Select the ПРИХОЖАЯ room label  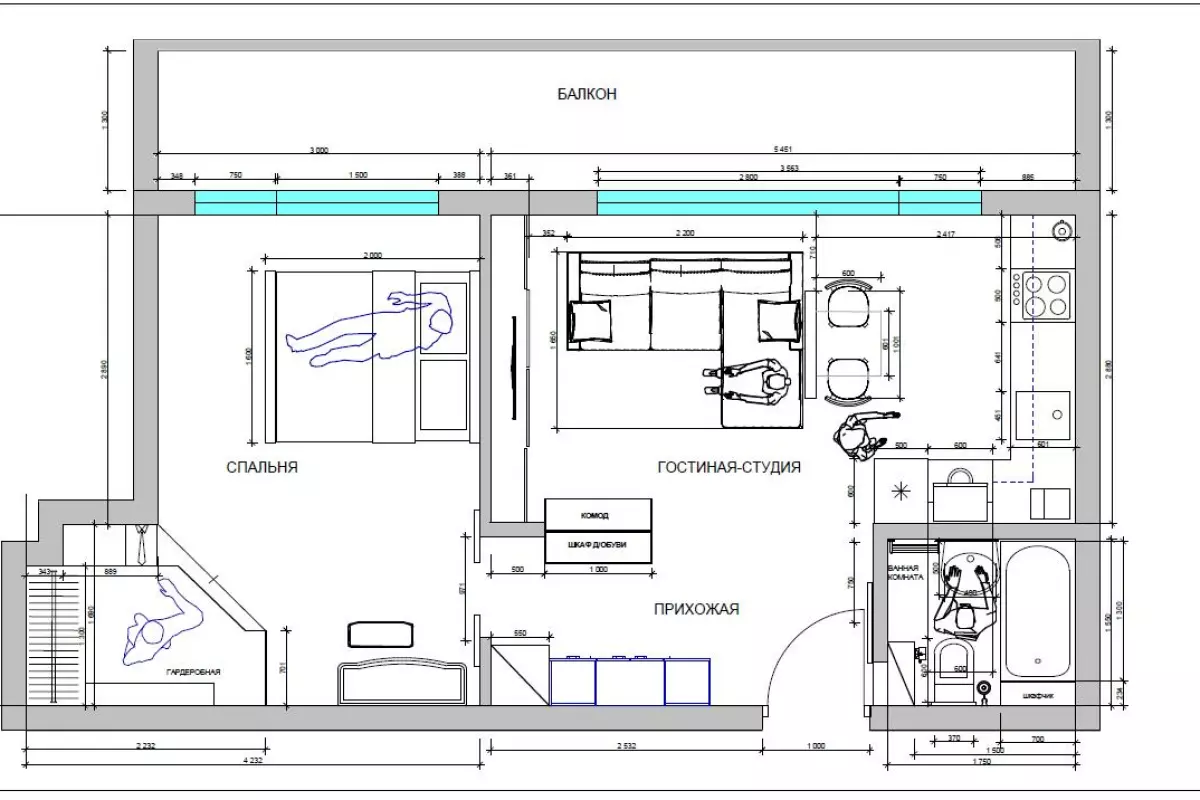coord(696,608)
